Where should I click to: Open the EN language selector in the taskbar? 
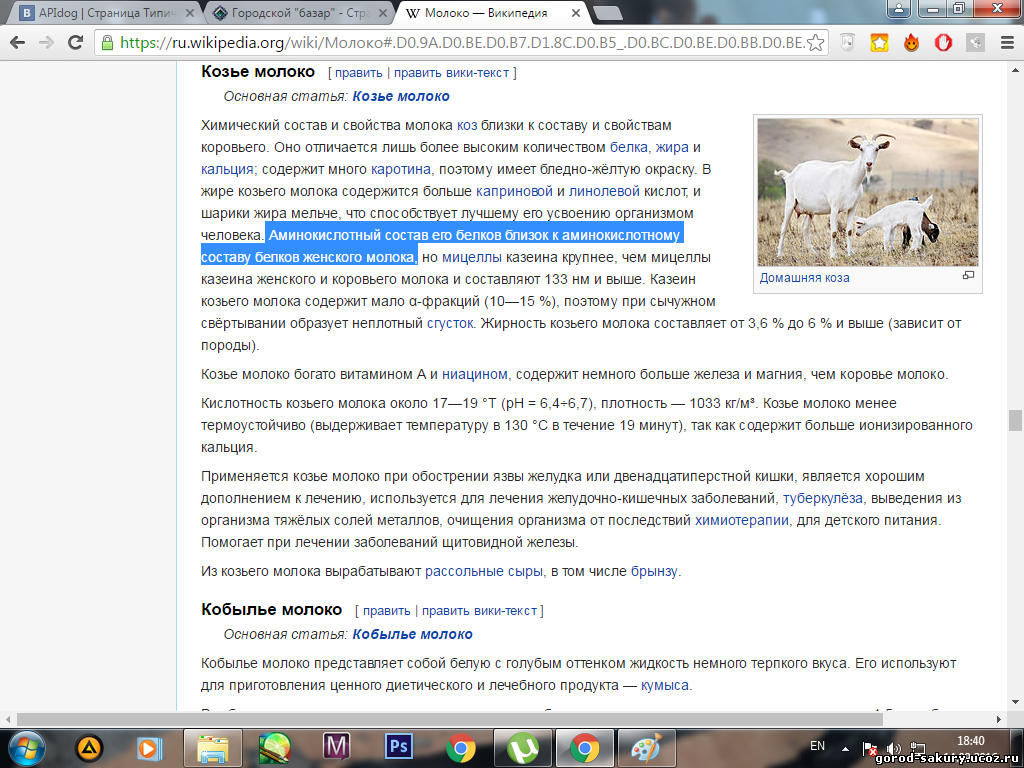[x=817, y=746]
